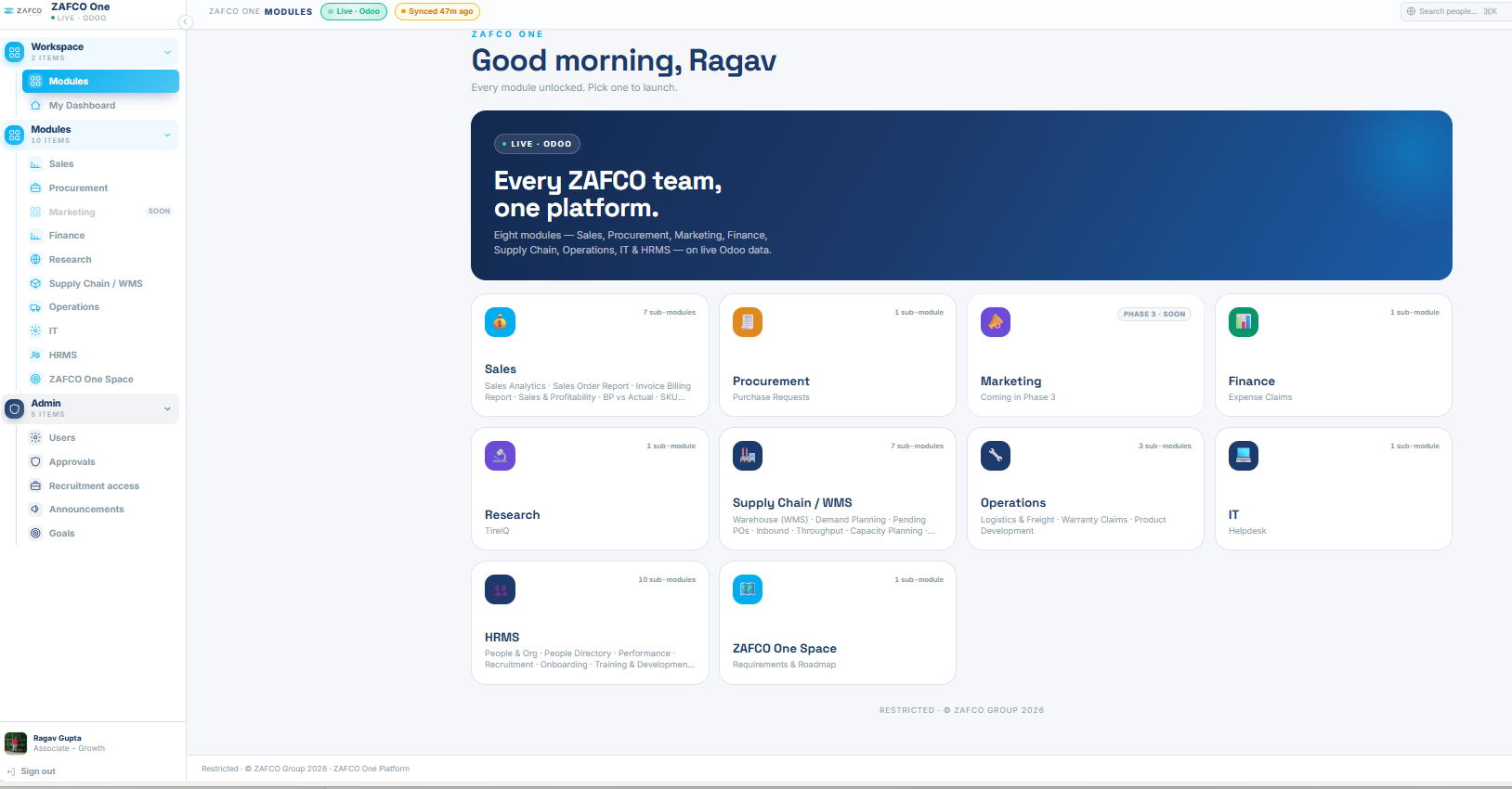1512x789 pixels.
Task: Click the Synced 47m ago badge
Action: pyautogui.click(x=437, y=11)
